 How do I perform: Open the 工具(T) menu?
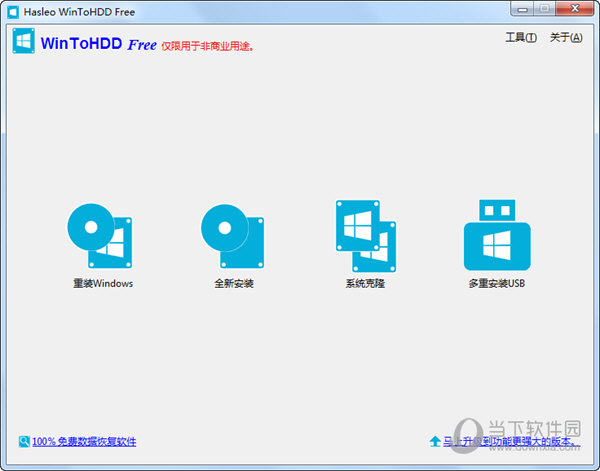pos(521,37)
